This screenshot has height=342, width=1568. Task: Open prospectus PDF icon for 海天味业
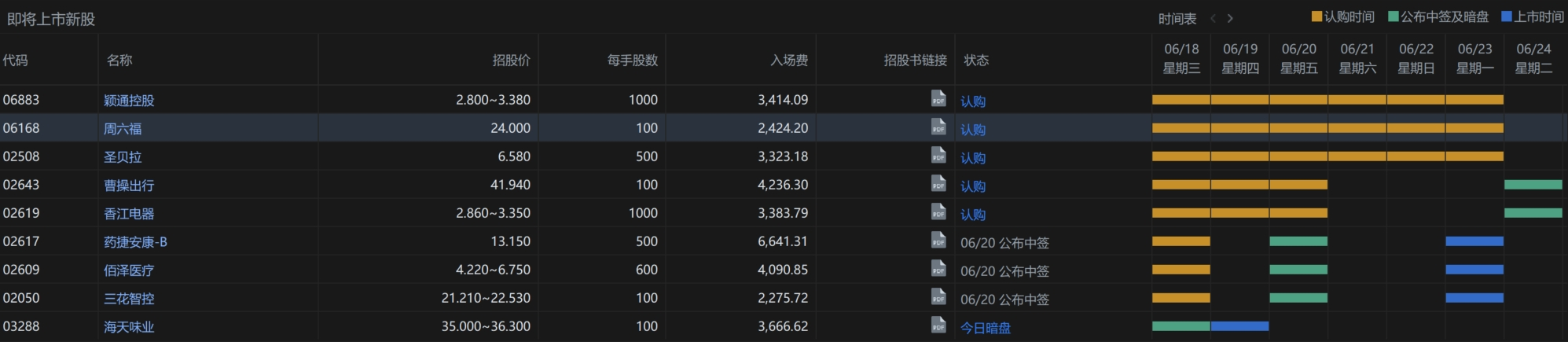(x=938, y=325)
